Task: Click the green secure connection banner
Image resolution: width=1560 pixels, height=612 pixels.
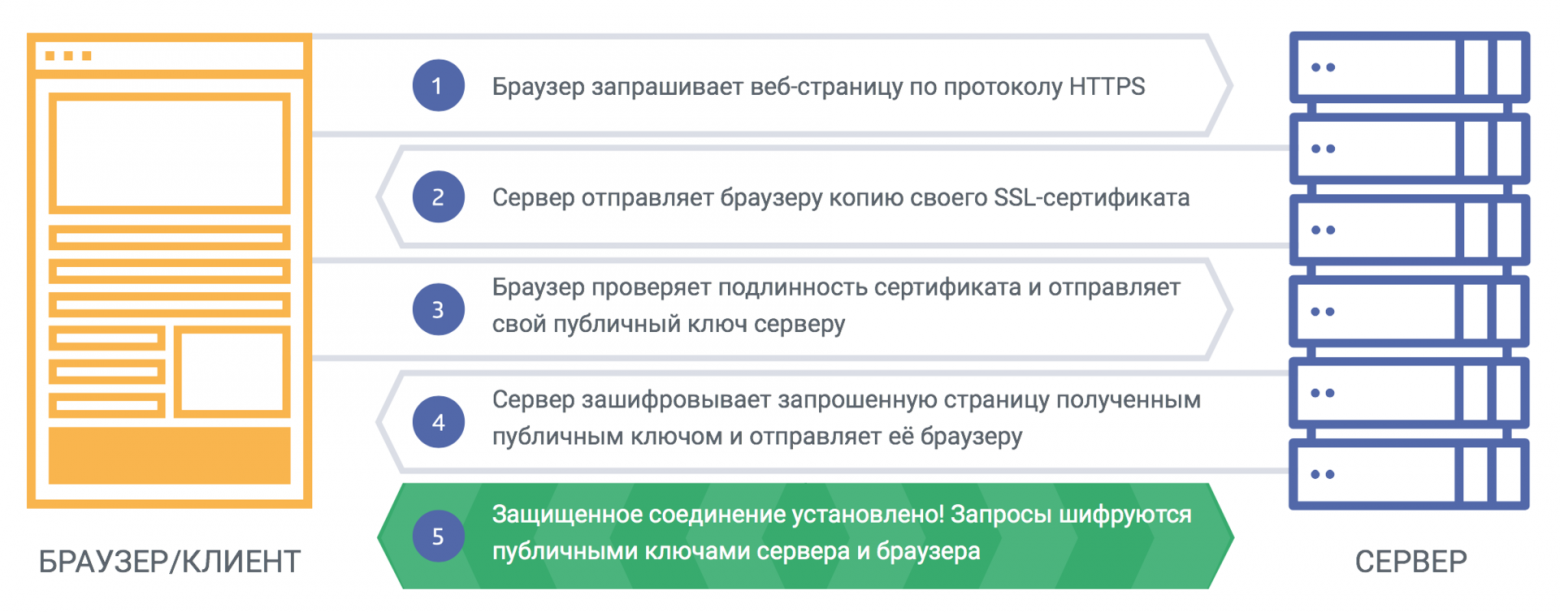Action: 805,537
